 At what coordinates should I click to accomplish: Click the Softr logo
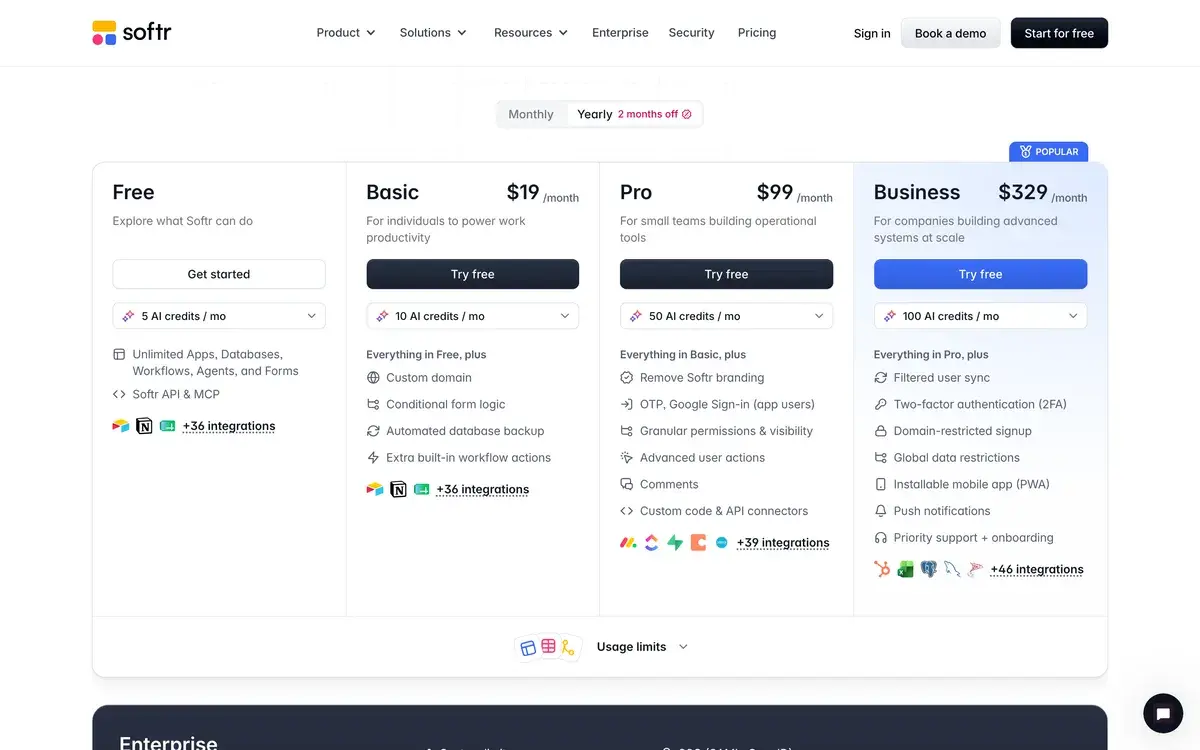[131, 33]
